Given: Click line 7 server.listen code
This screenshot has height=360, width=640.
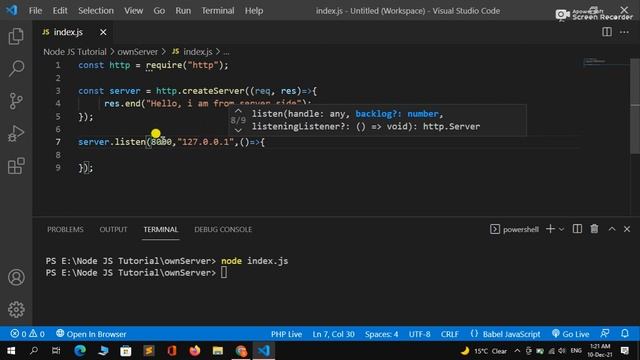Looking at the screenshot, I should point(171,142).
